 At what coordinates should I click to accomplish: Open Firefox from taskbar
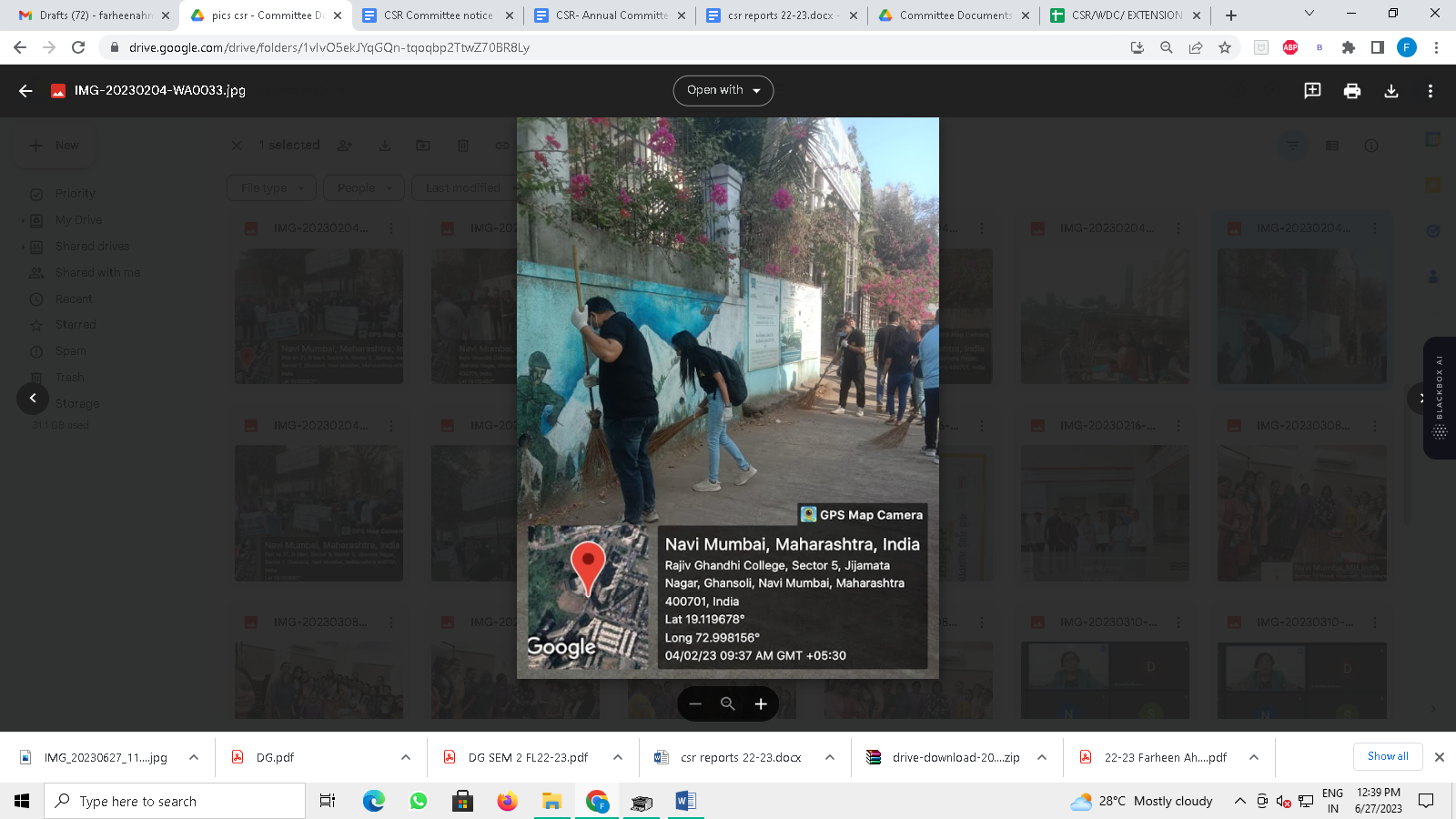[x=508, y=801]
